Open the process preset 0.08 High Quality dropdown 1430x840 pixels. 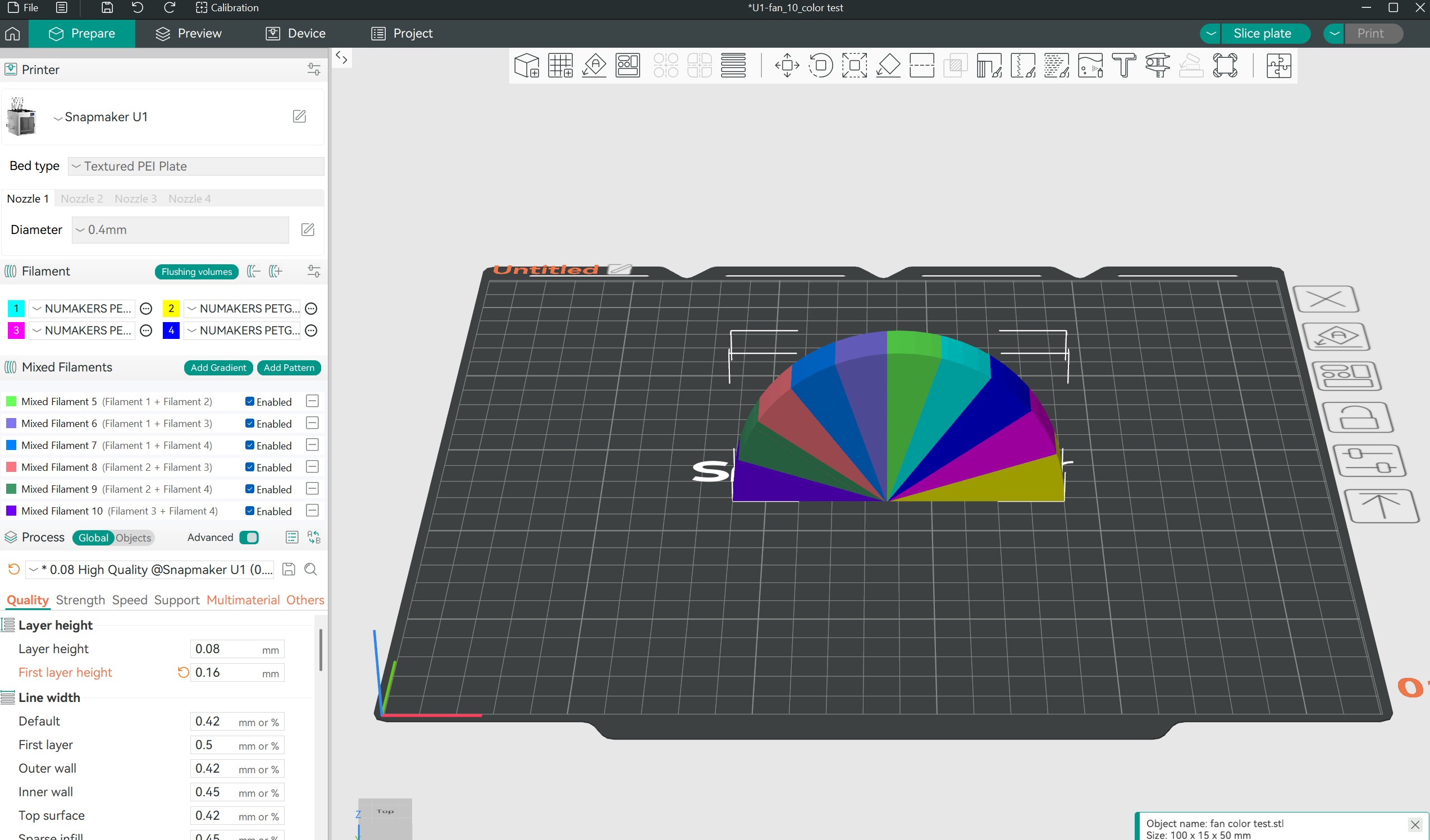150,570
